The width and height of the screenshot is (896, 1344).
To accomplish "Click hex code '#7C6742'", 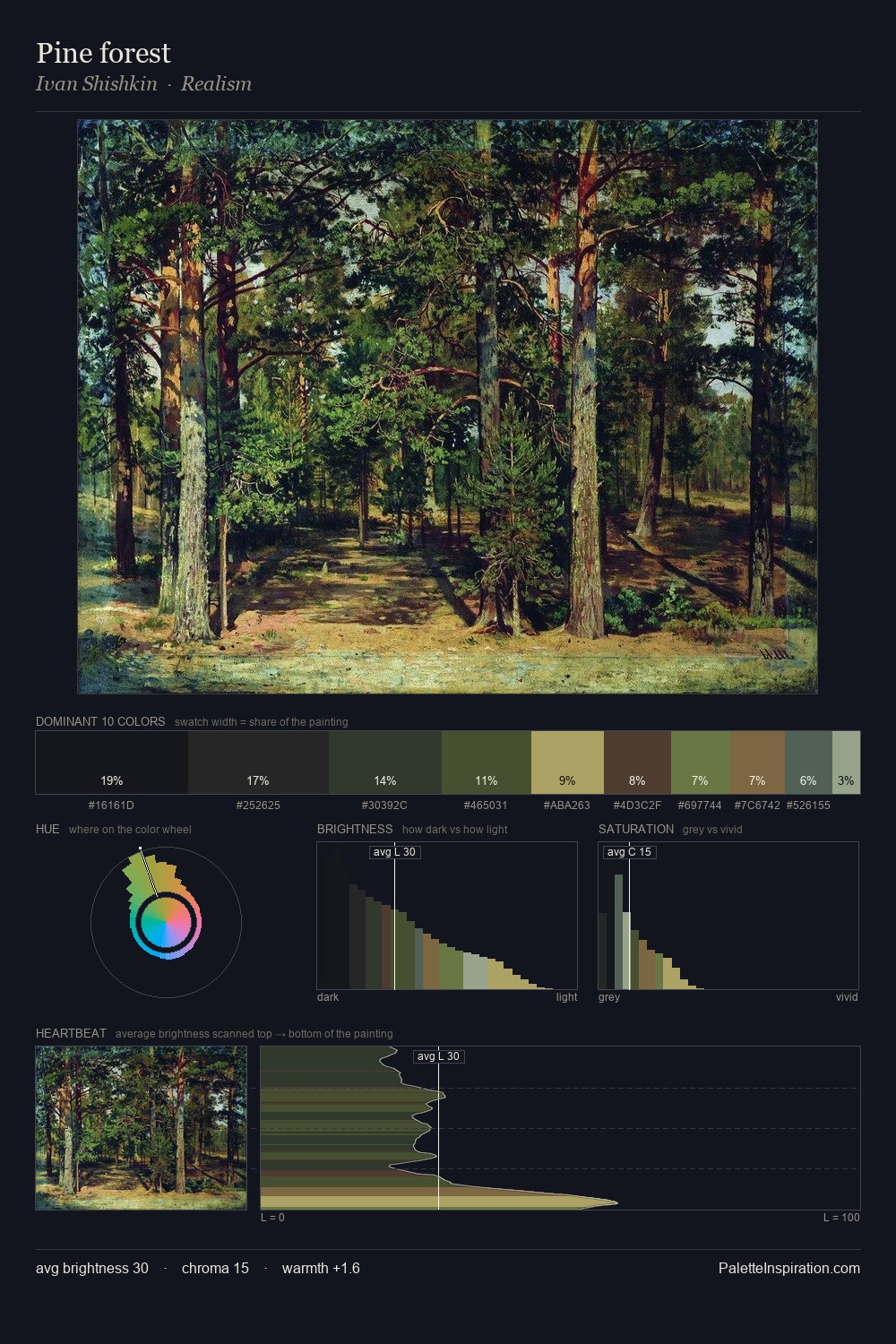I will click(757, 805).
